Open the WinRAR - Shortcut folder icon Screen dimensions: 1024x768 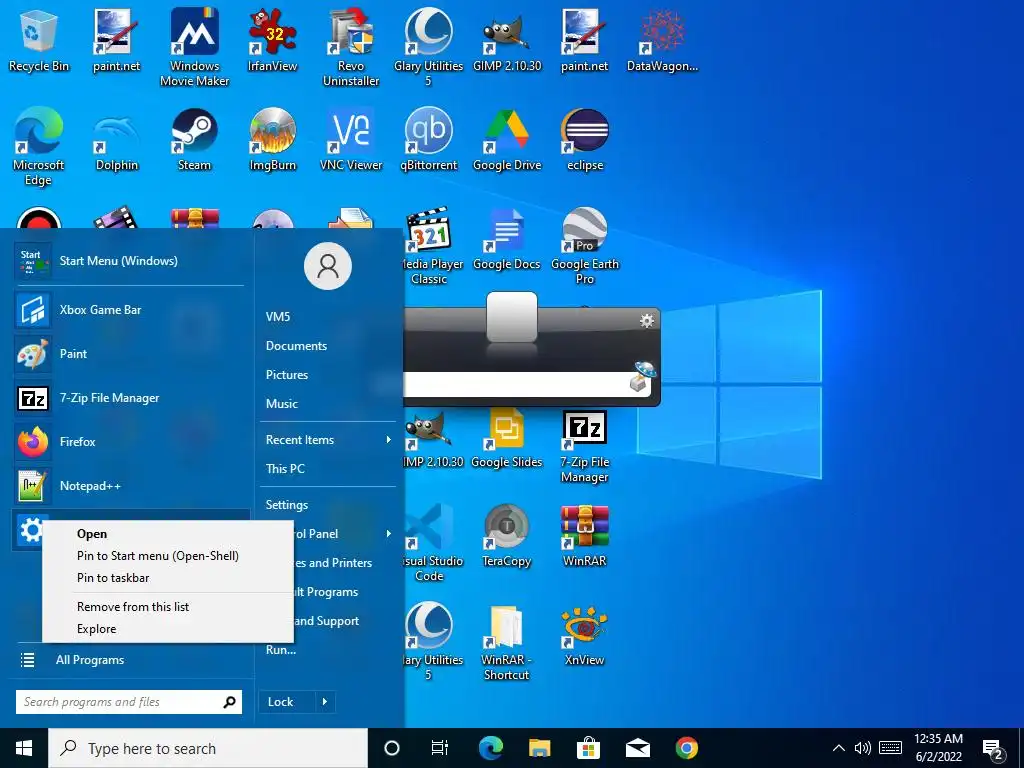coord(507,643)
